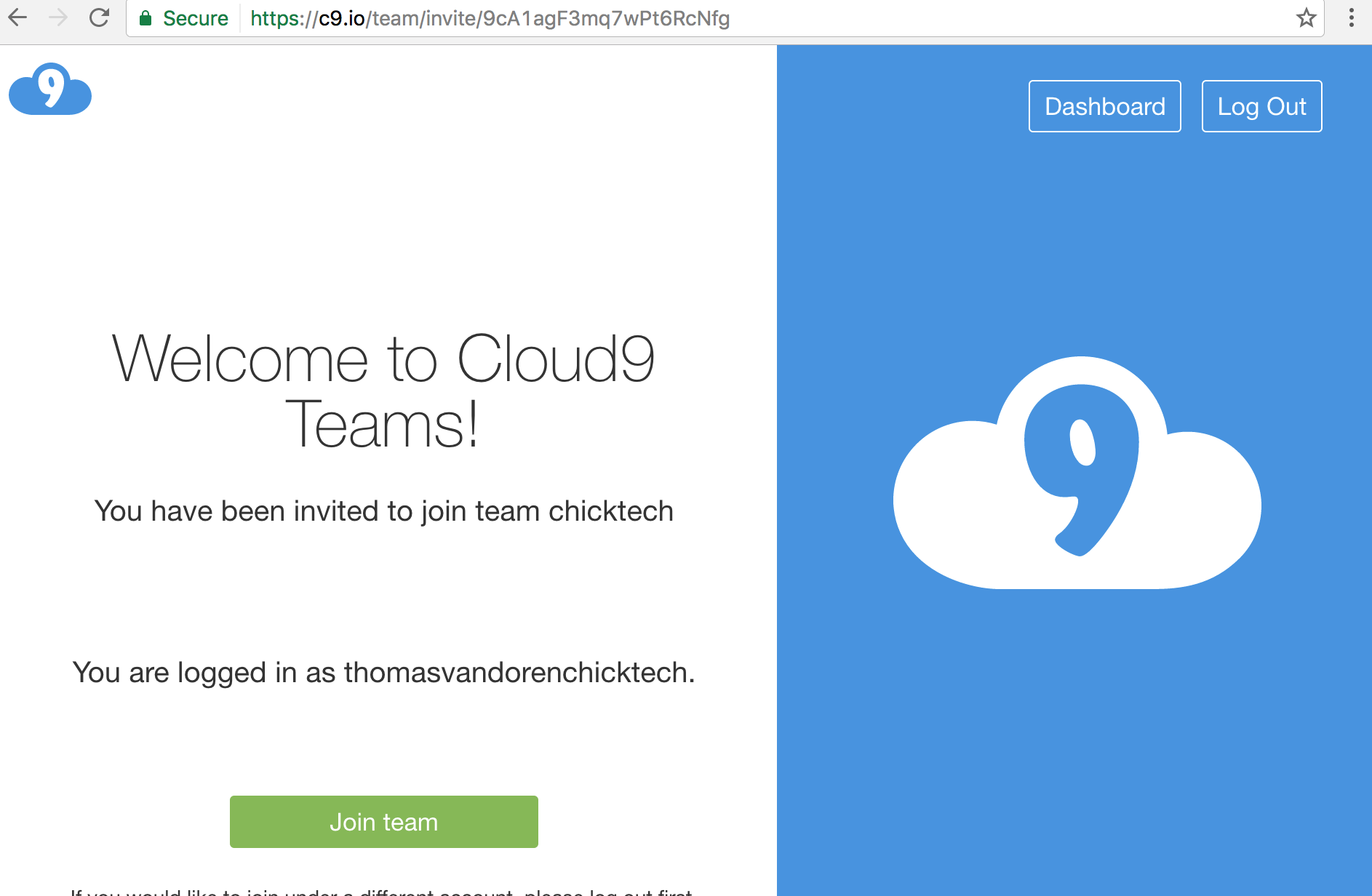1372x896 pixels.
Task: Click the 'Welcome to Cloud9 Teams!' heading
Action: pos(383,391)
